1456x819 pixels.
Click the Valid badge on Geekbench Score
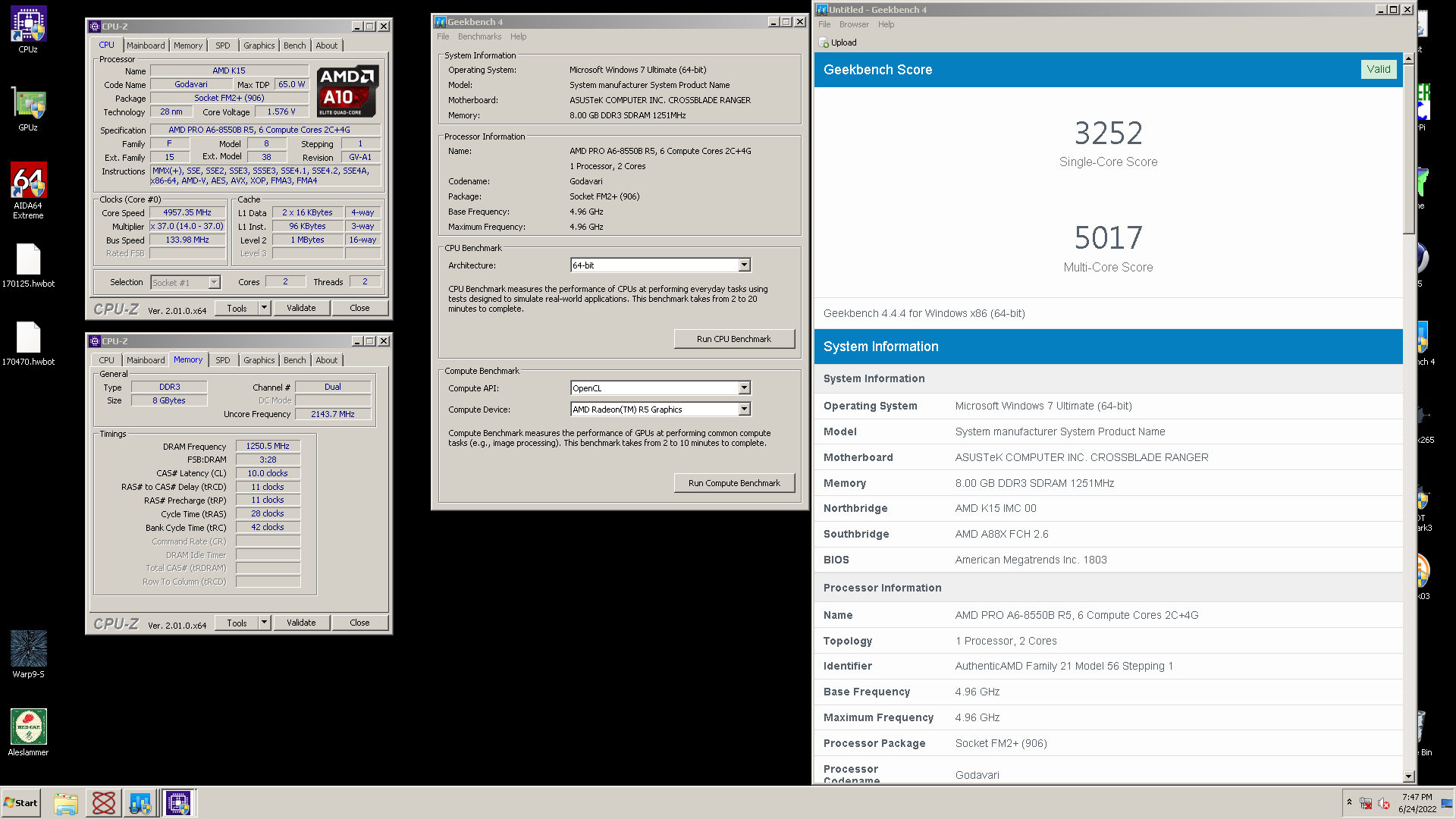click(x=1379, y=69)
